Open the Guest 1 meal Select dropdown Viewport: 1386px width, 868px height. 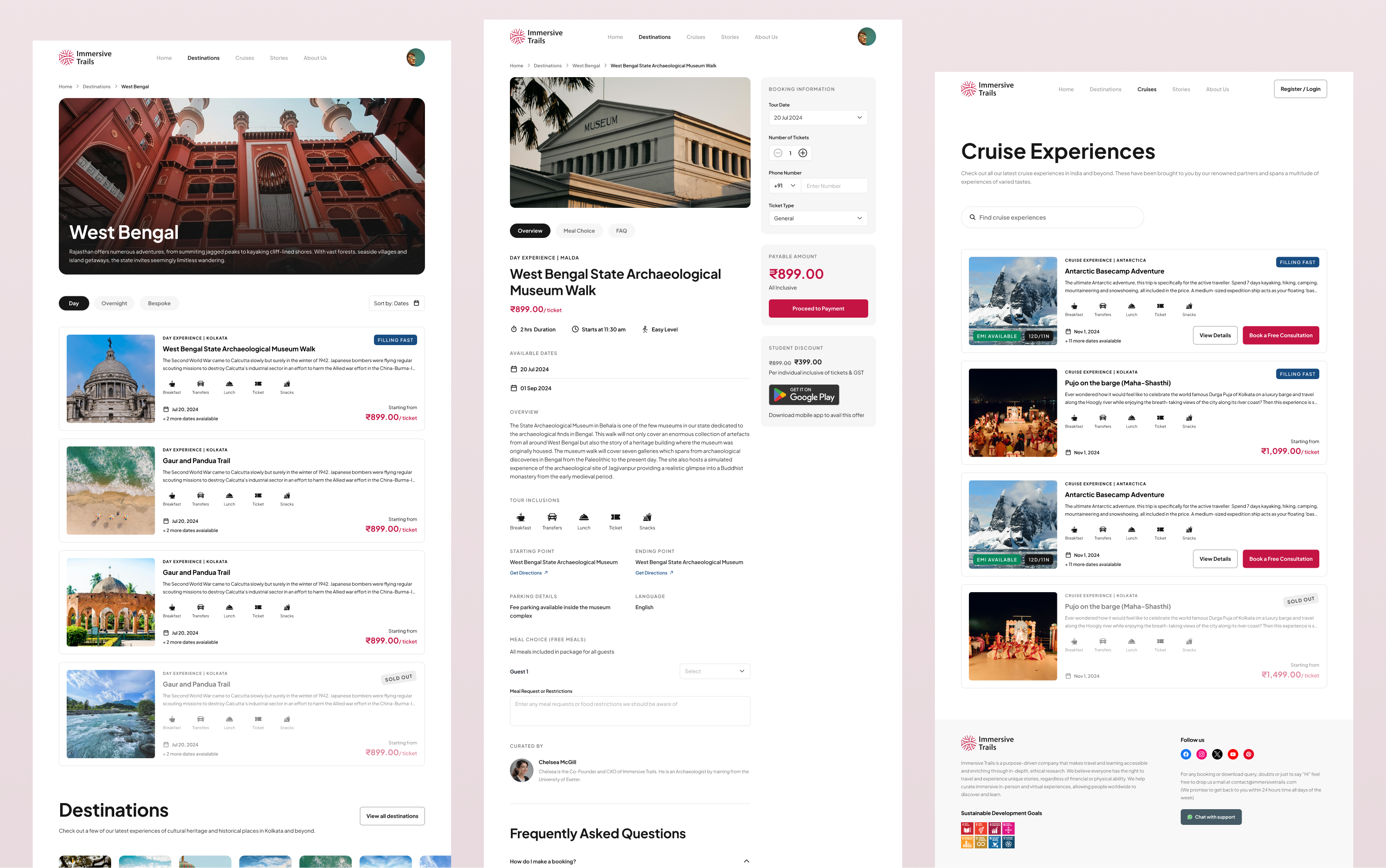tap(714, 671)
